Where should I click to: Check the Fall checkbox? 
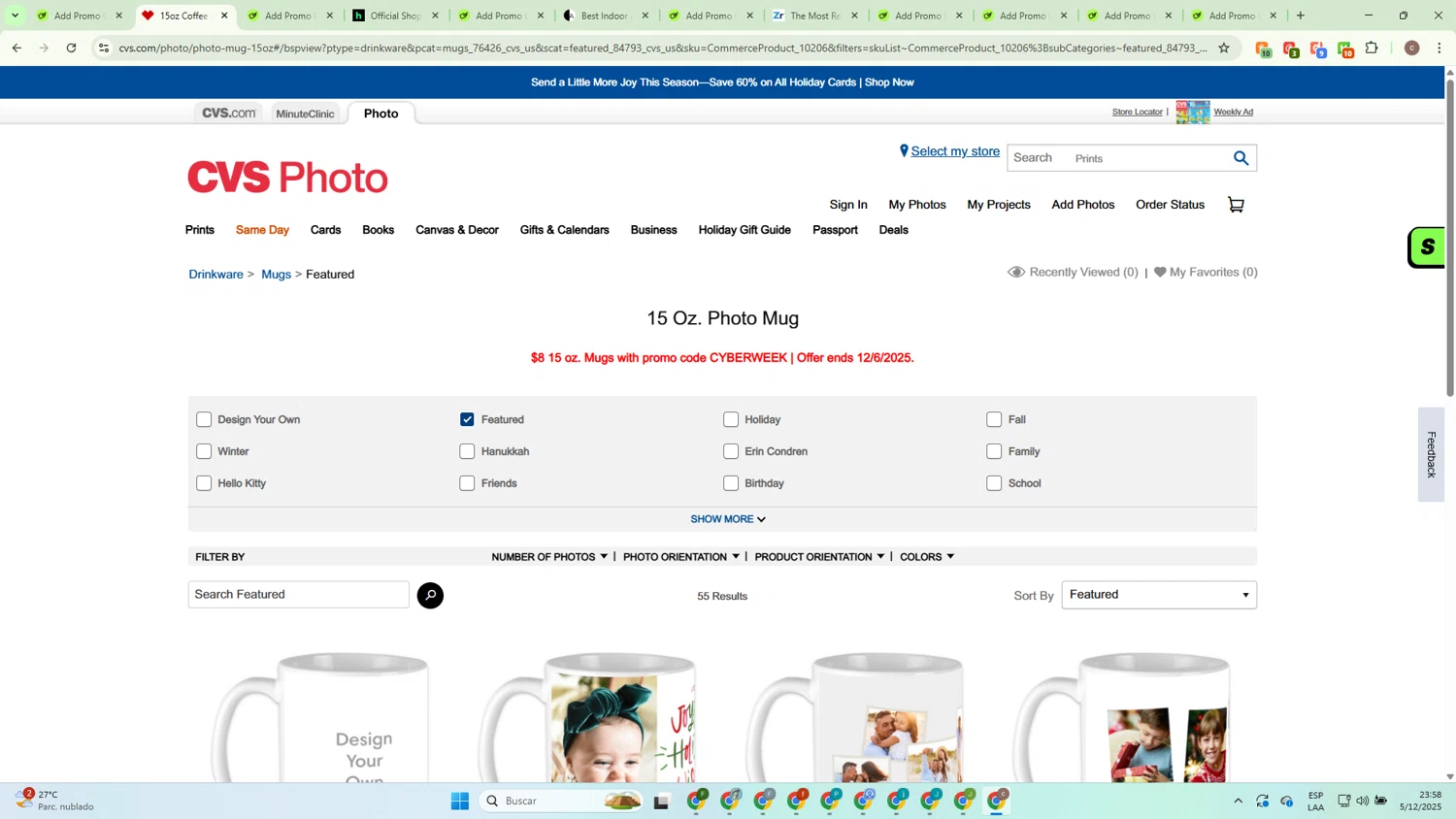pos(994,420)
